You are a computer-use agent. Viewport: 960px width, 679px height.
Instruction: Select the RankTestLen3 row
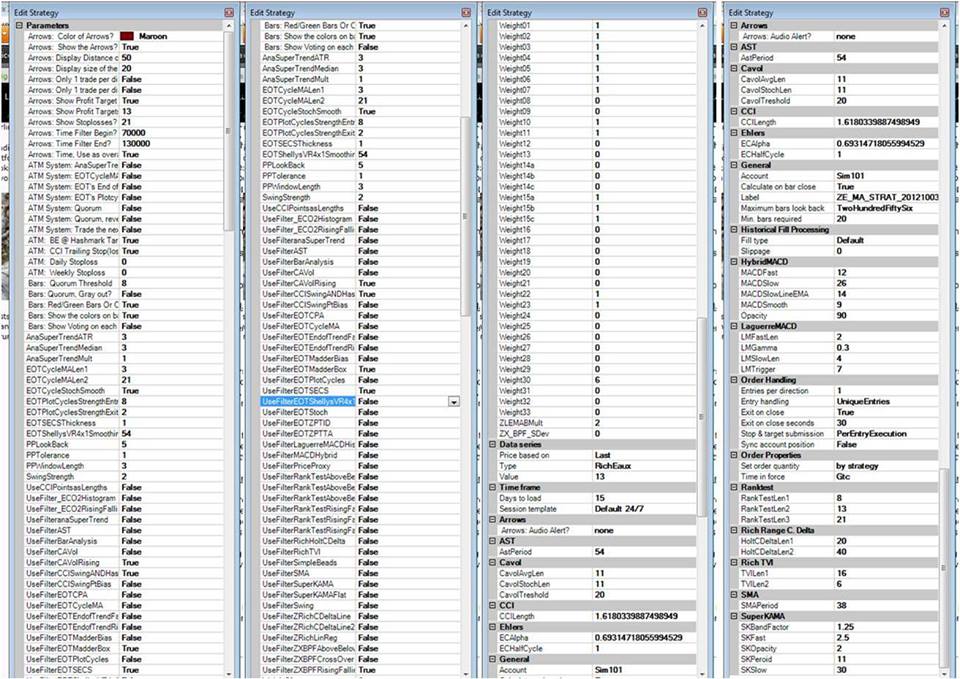[x=838, y=520]
